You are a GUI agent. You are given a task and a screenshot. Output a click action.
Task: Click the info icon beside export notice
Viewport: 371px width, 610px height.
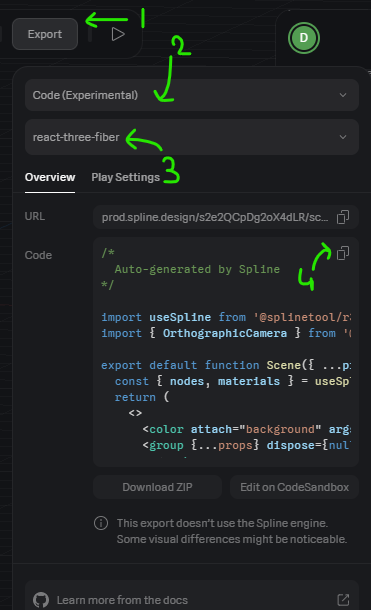tap(101, 523)
